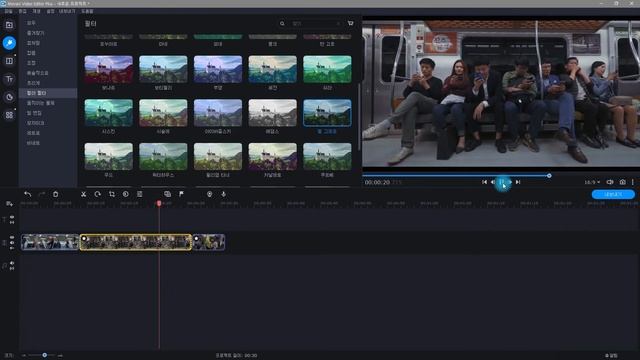Select the first clip on the video track
Image resolution: width=640 pixels, height=360 pixels.
[x=50, y=242]
